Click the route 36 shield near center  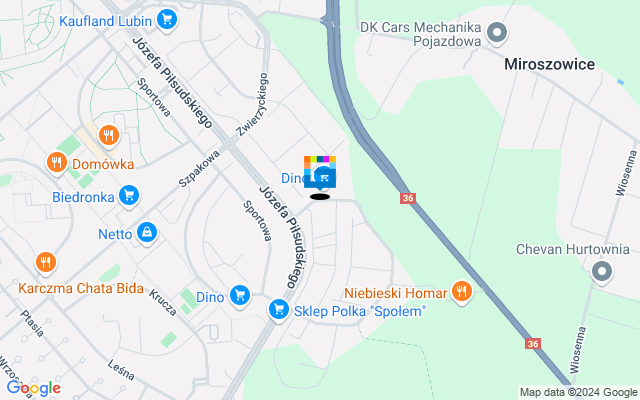point(408,198)
